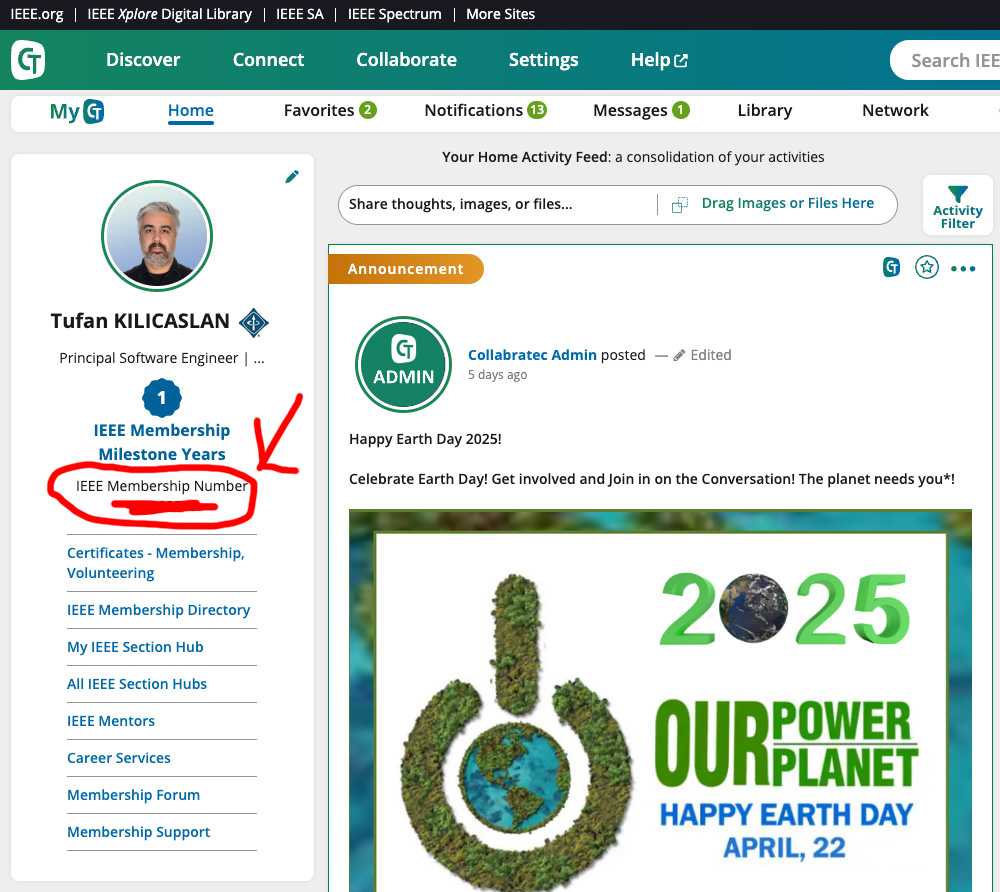Click More Sites in the top bar
This screenshot has width=1000, height=892.
click(x=501, y=14)
